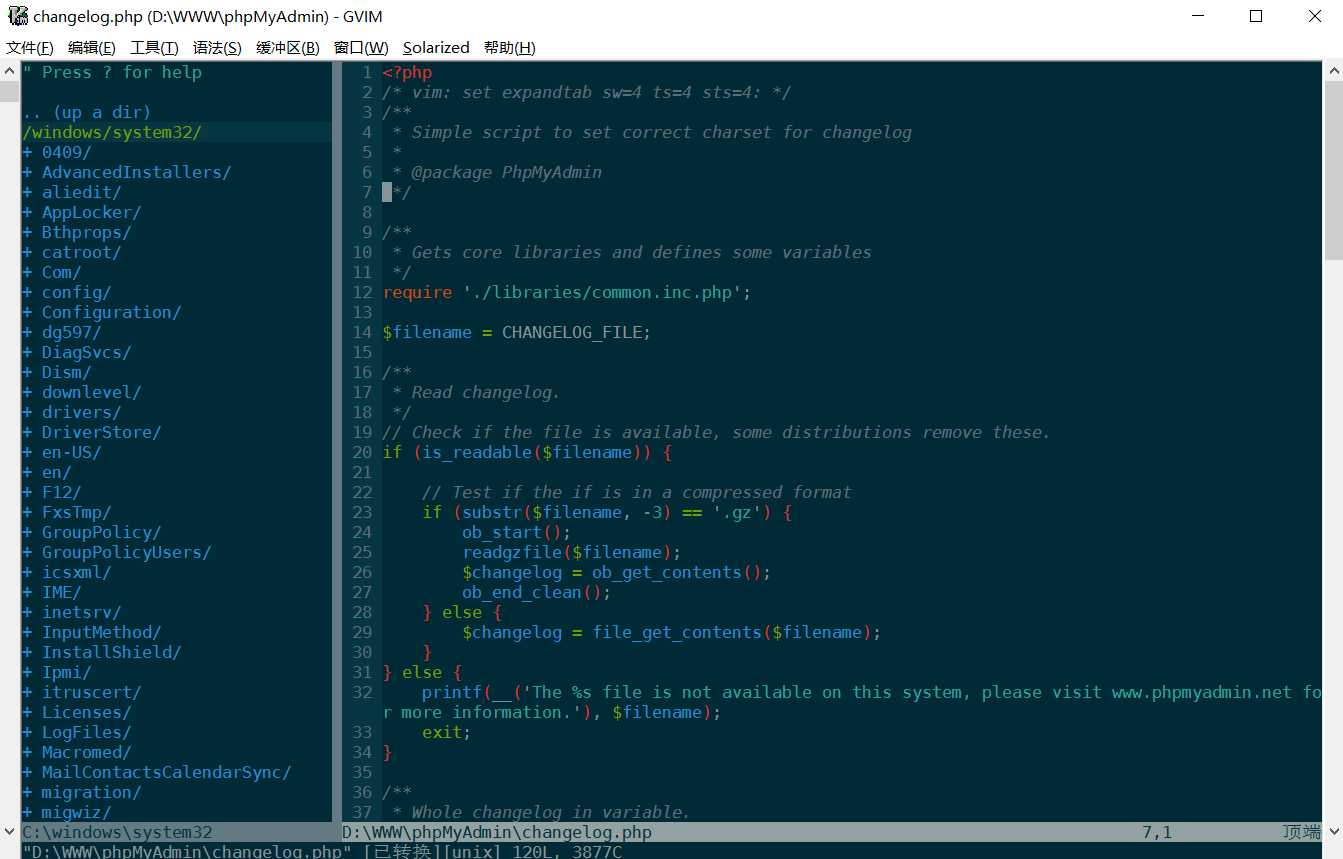
Task: Expand the 0409/ folder plus sign
Action: pyautogui.click(x=27, y=152)
